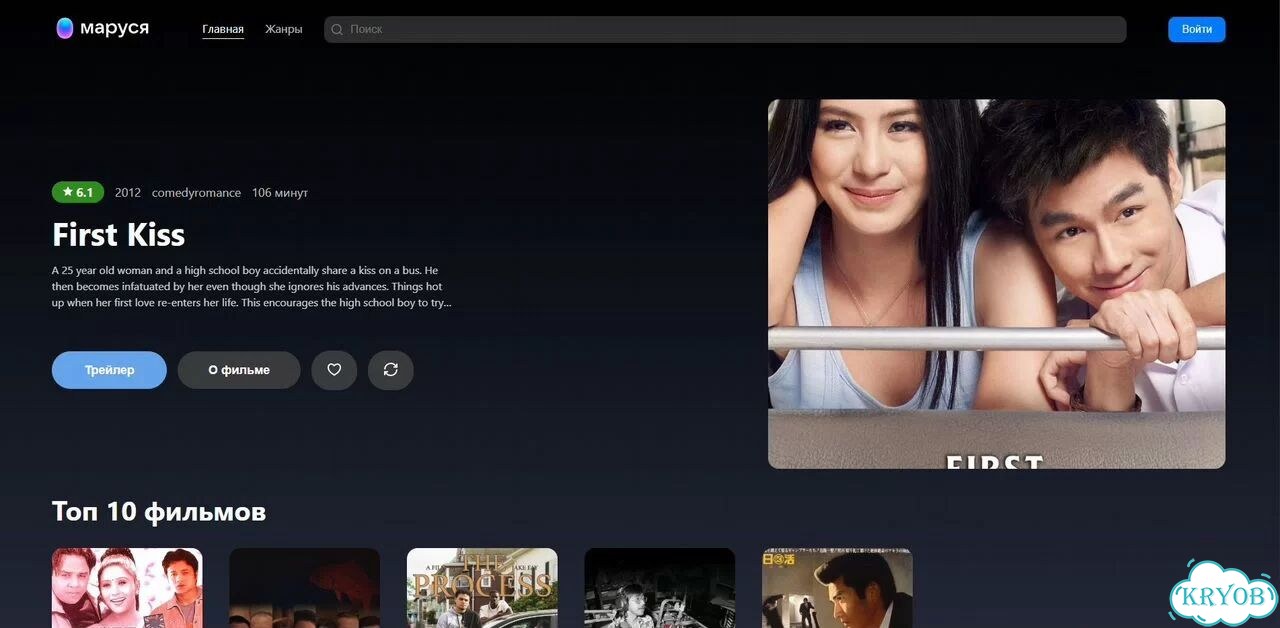Open the О фильме details button
Viewport: 1280px width, 628px height.
(x=239, y=370)
